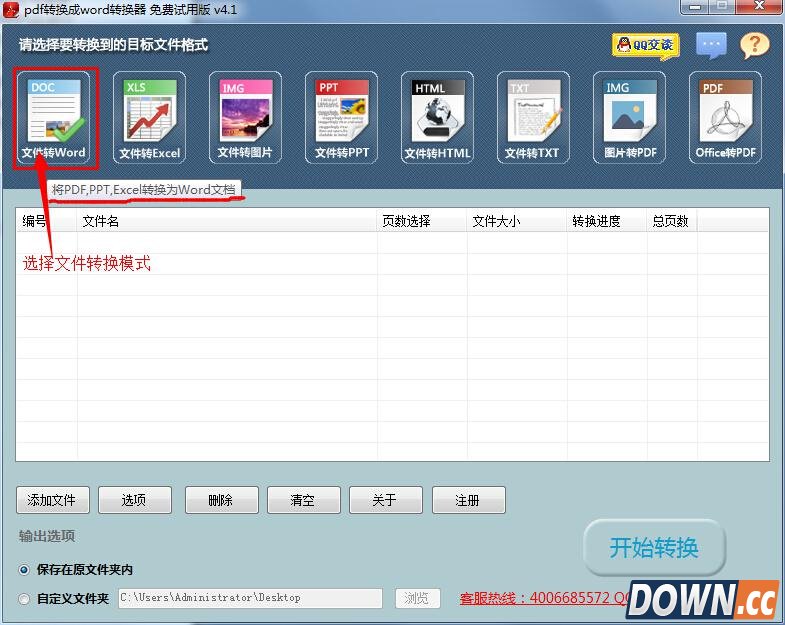Viewport: 785px width, 625px height.
Task: Click the 文件大小 column header
Action: coord(517,221)
